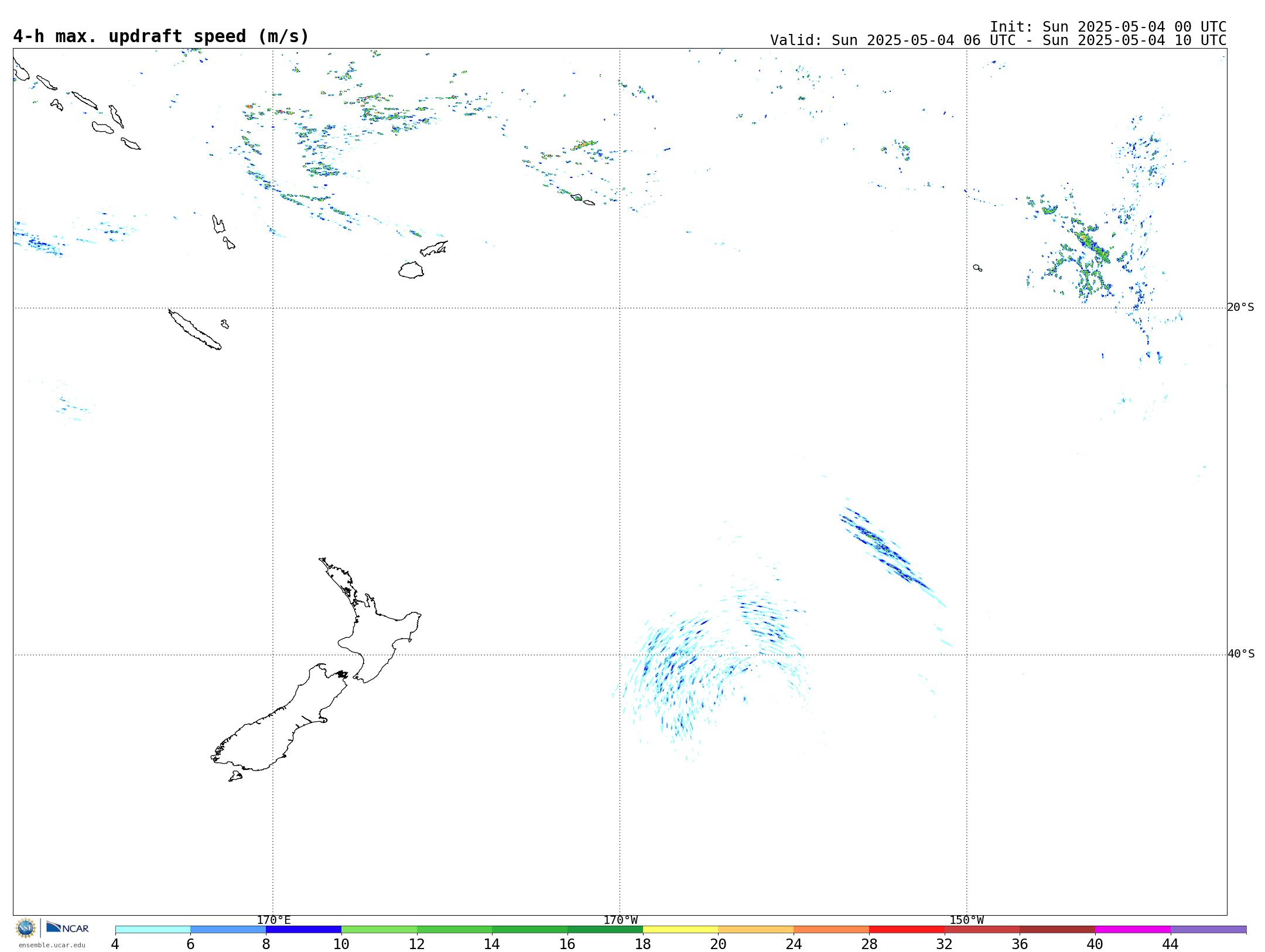1265x952 pixels.
Task: Click the 'Init: Sun 2025-05-04 00 UTC' text
Action: pos(1108,27)
